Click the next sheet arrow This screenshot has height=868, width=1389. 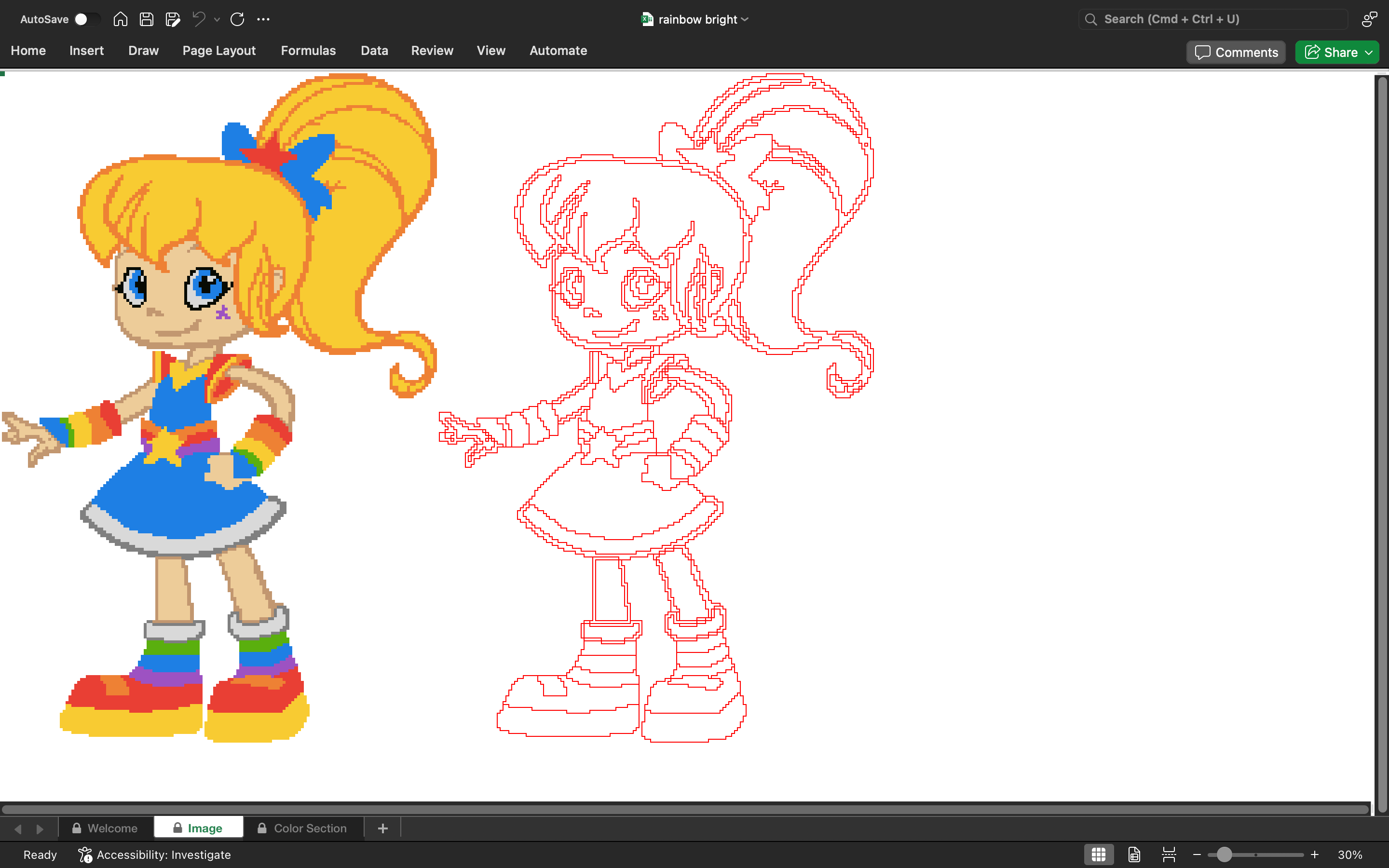click(x=40, y=829)
